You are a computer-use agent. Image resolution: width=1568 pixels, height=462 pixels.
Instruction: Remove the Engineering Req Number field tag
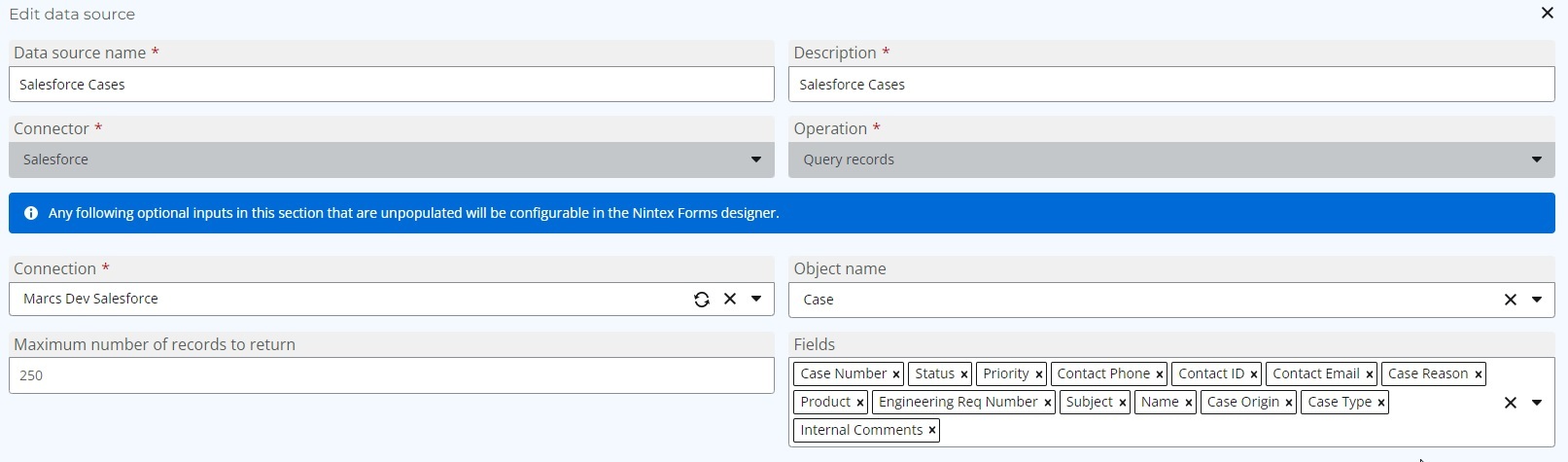(x=1048, y=403)
